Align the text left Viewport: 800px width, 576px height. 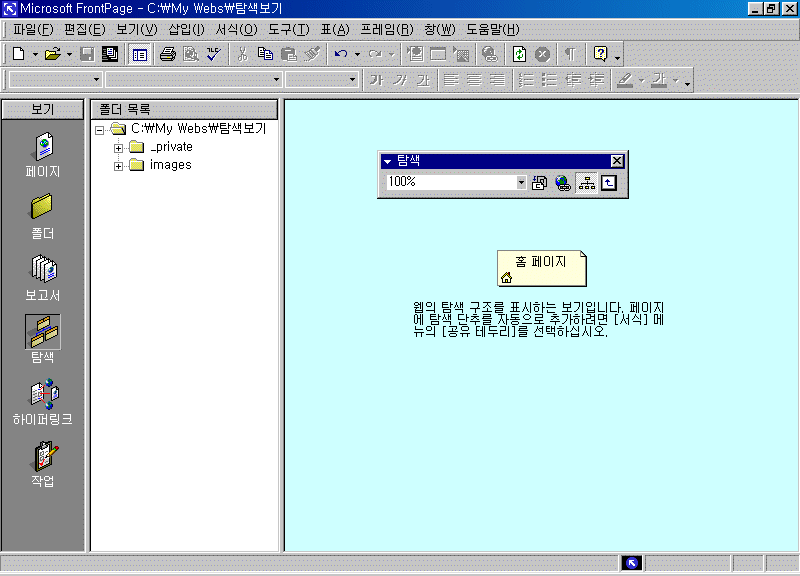tap(451, 80)
